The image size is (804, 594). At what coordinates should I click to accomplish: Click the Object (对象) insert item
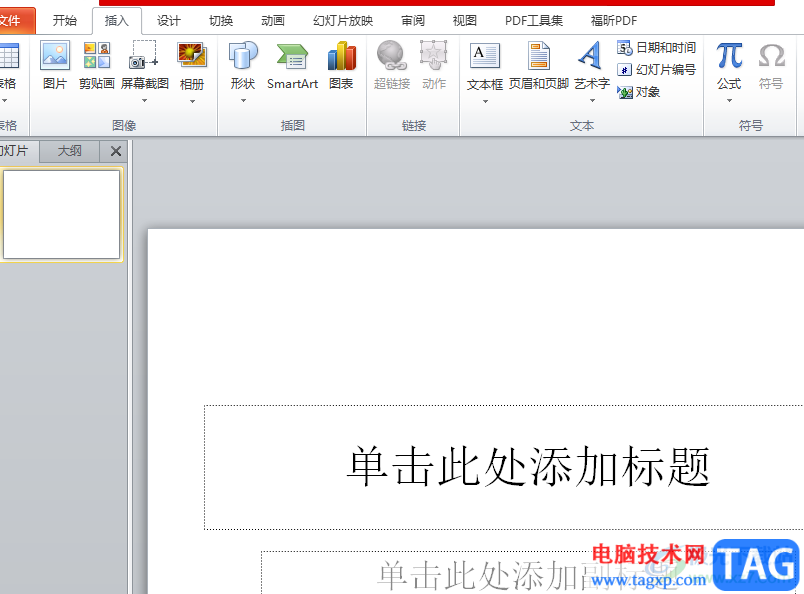click(x=638, y=92)
